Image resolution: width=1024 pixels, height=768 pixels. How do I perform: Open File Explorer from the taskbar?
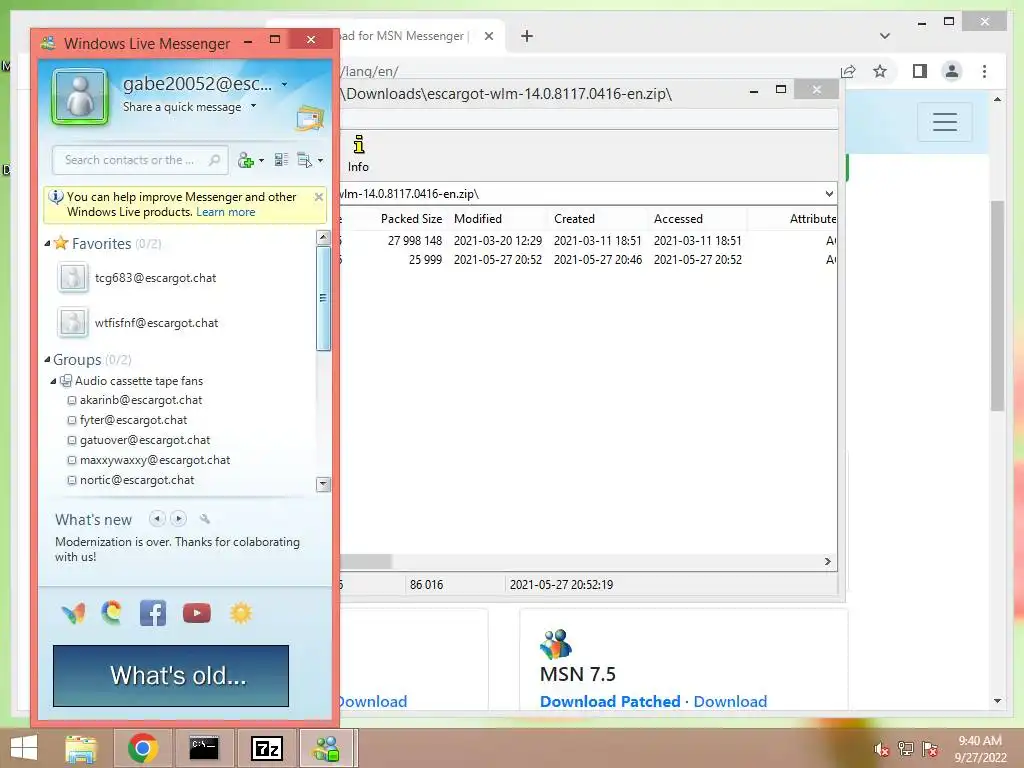pyautogui.click(x=80, y=748)
